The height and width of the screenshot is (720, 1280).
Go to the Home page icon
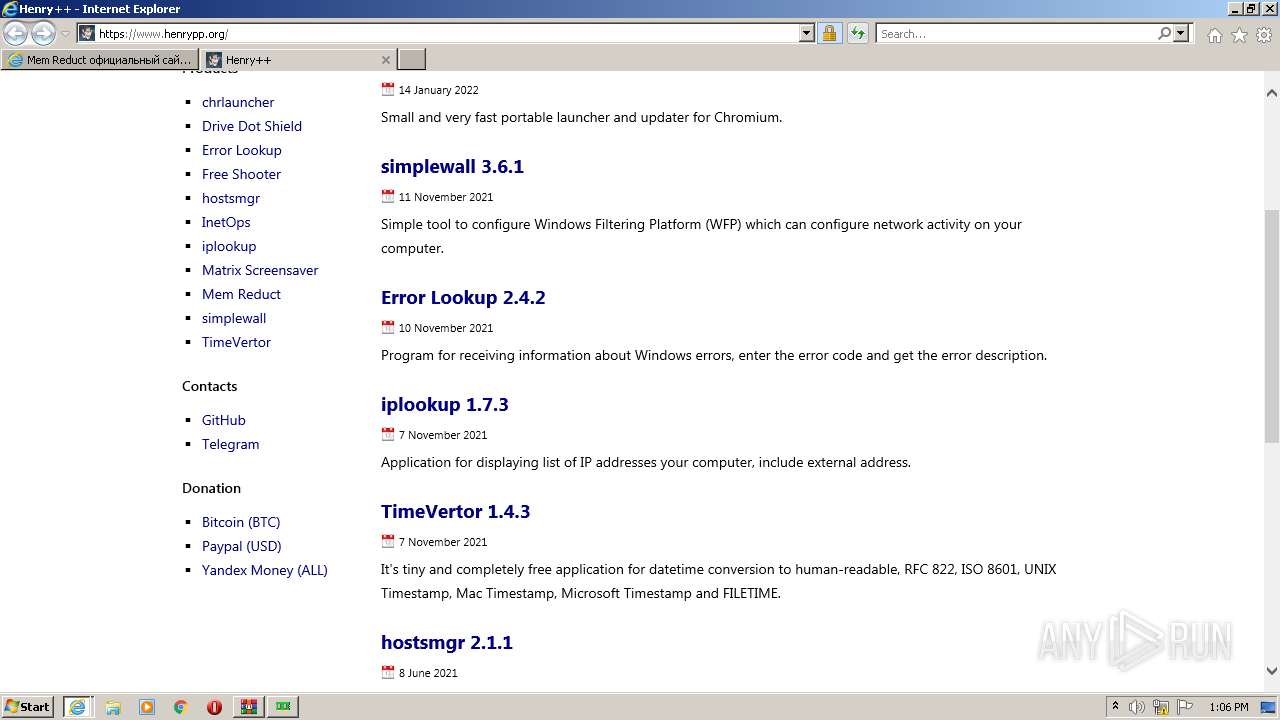pyautogui.click(x=1214, y=35)
